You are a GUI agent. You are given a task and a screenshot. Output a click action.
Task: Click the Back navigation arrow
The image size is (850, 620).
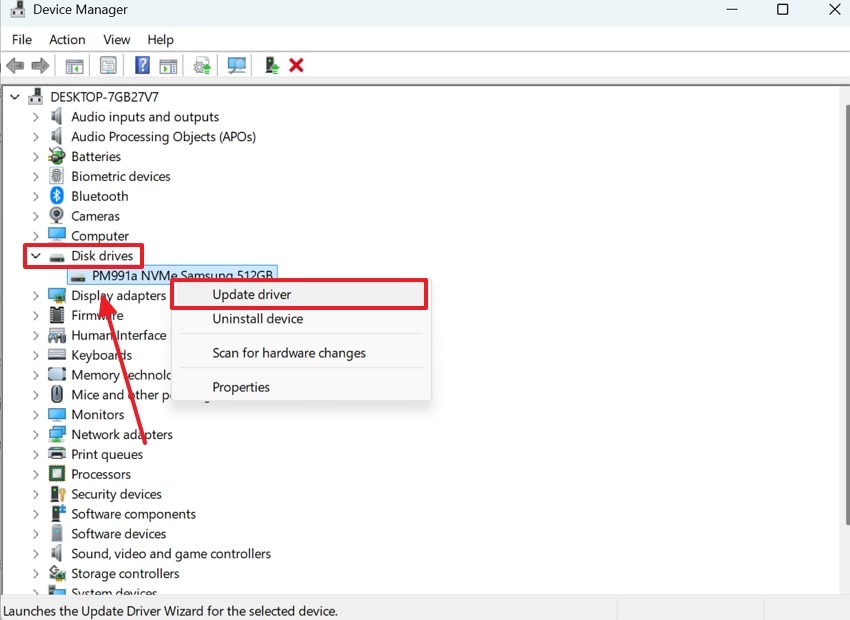pyautogui.click(x=16, y=65)
